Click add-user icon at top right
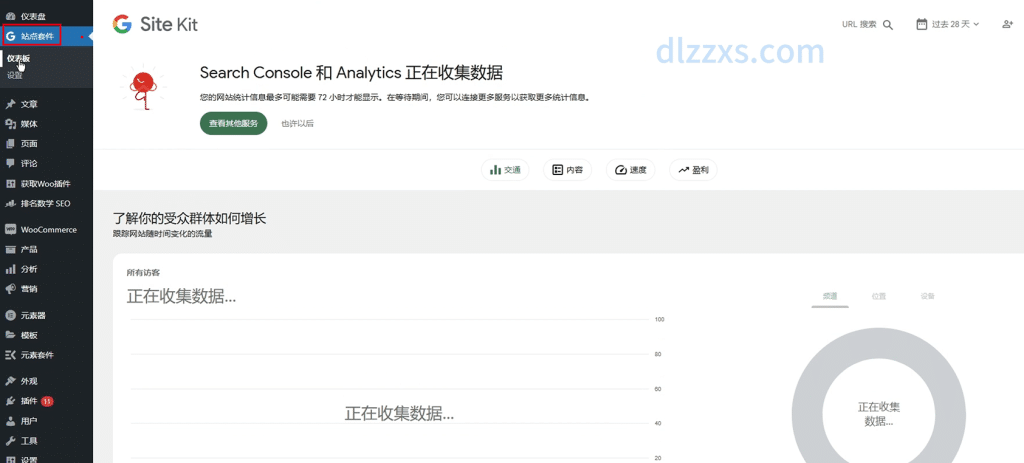This screenshot has width=1024, height=463. click(x=1007, y=24)
